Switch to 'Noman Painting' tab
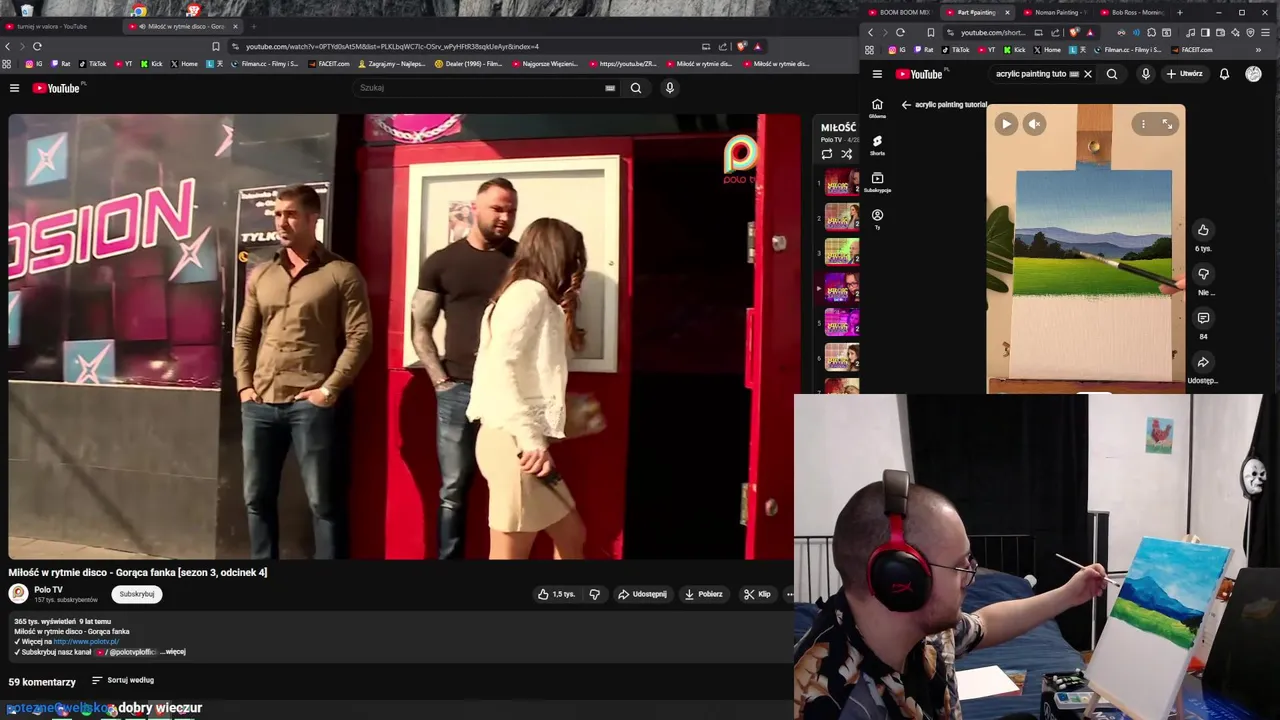 pos(1054,12)
